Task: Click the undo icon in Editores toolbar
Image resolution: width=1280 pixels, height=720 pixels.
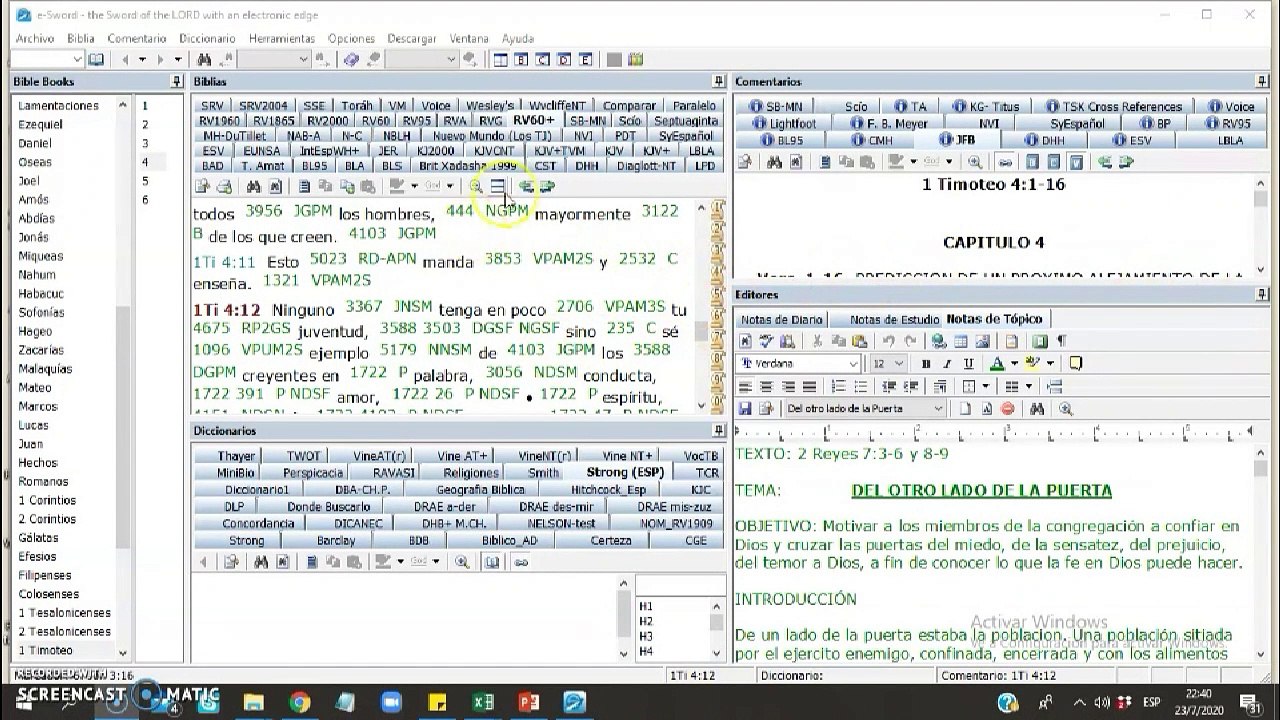Action: point(888,341)
